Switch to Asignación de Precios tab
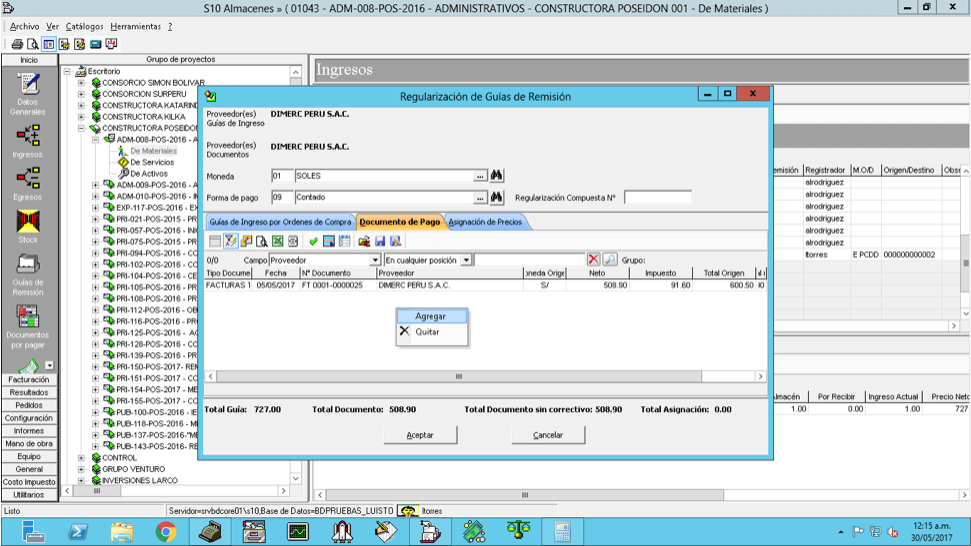 tap(485, 222)
